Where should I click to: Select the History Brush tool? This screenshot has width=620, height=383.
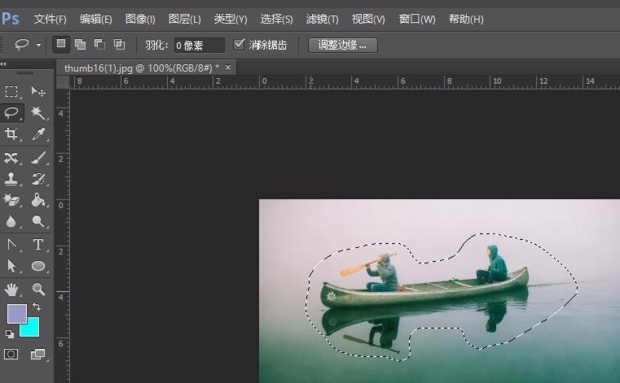38,179
